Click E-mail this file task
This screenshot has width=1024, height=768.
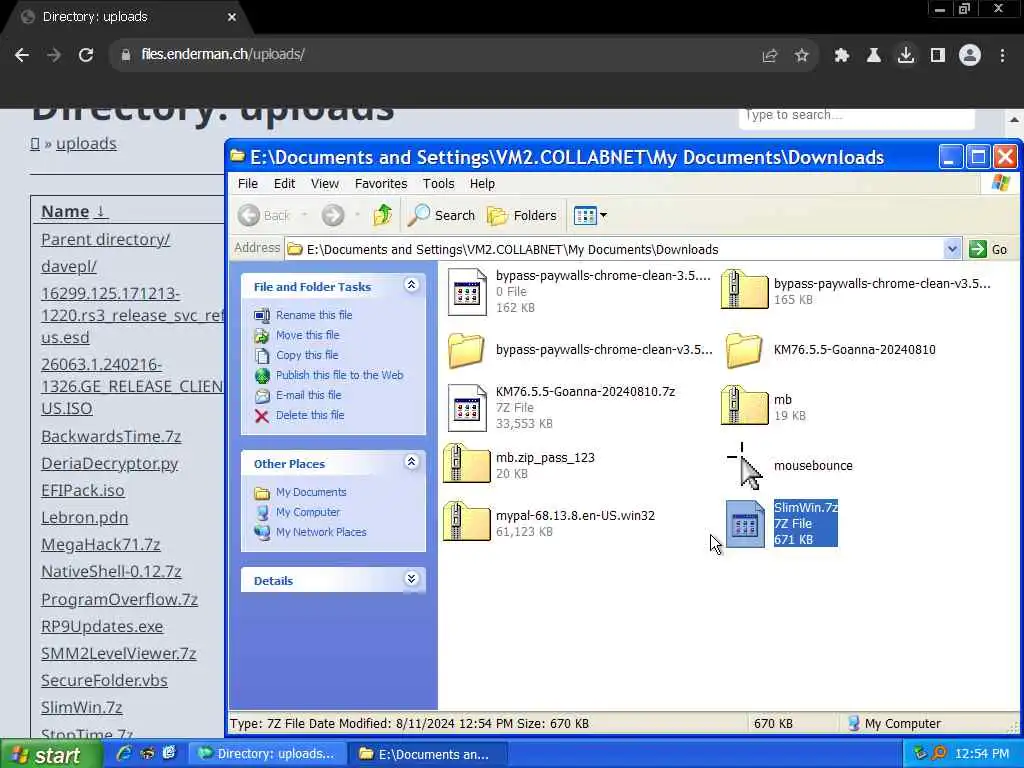point(308,395)
